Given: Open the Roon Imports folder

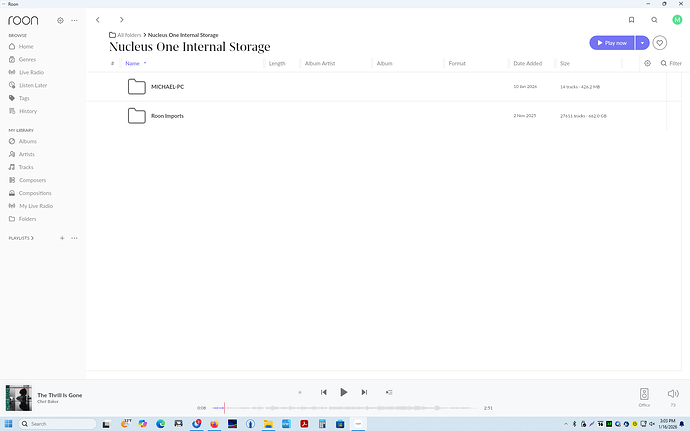Looking at the screenshot, I should click(x=167, y=116).
